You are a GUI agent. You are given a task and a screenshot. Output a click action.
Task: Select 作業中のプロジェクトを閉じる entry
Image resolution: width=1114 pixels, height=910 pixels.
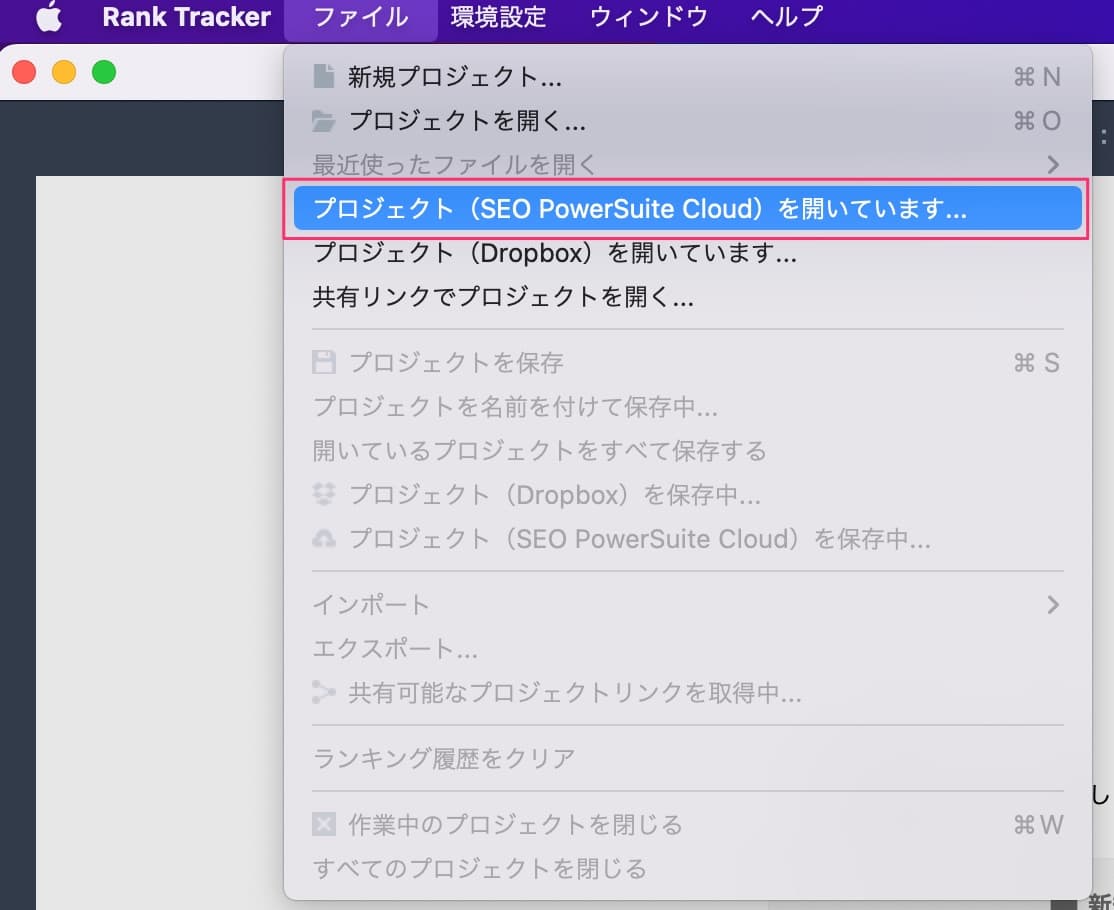pos(687,824)
